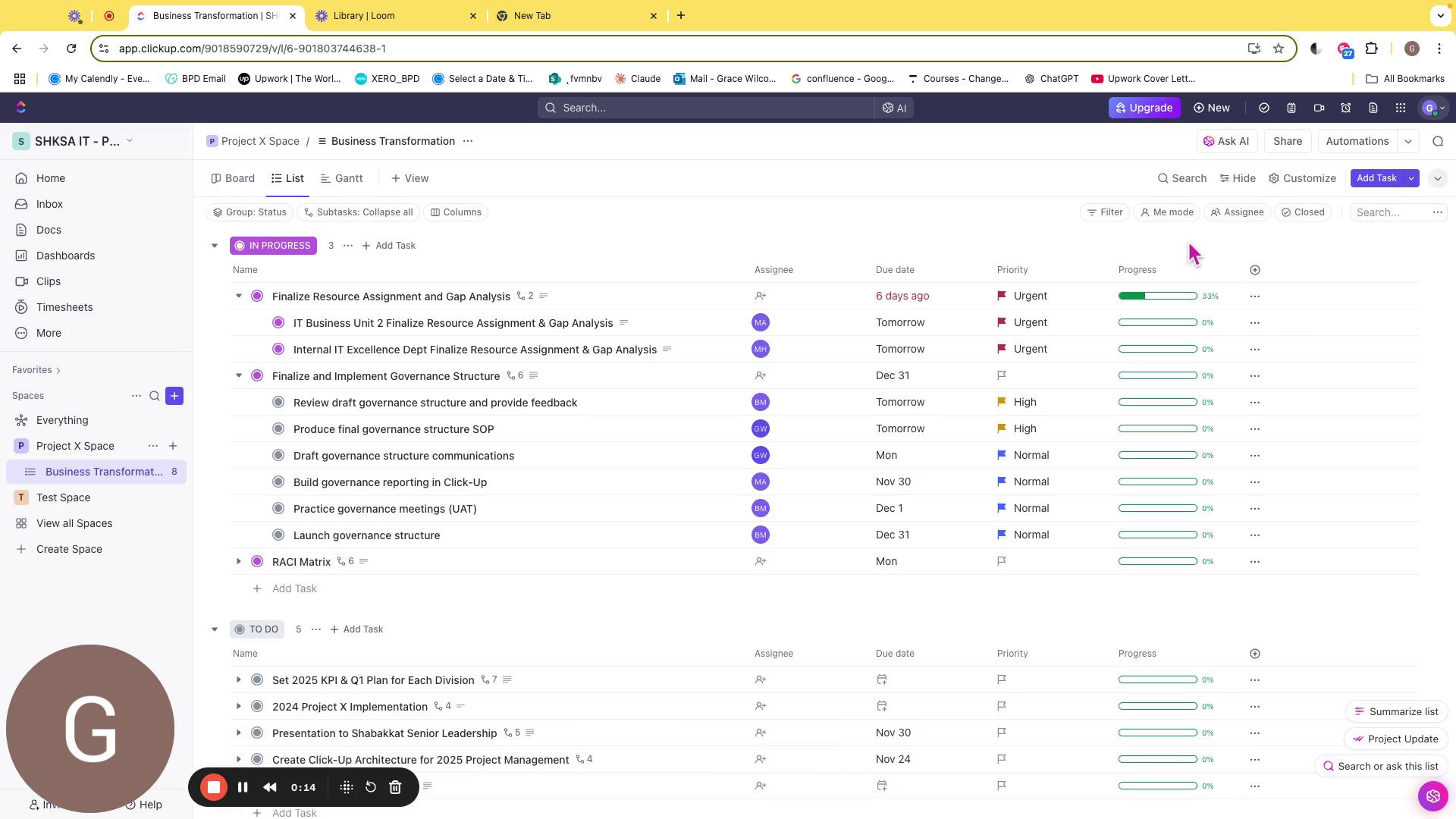Toggle status circle of Launch governance structure
1456x819 pixels.
[278, 535]
